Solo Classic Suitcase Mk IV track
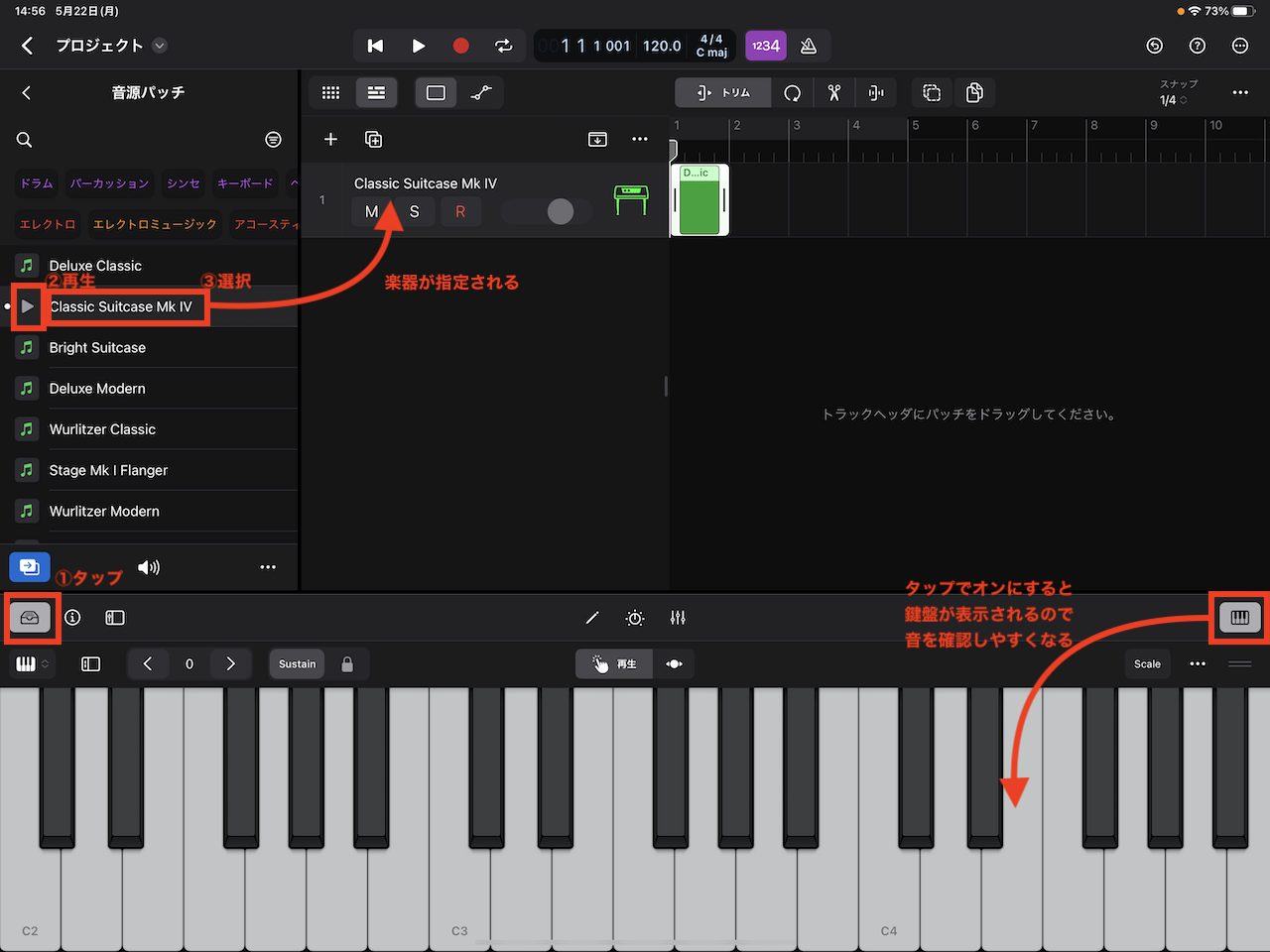 415,211
